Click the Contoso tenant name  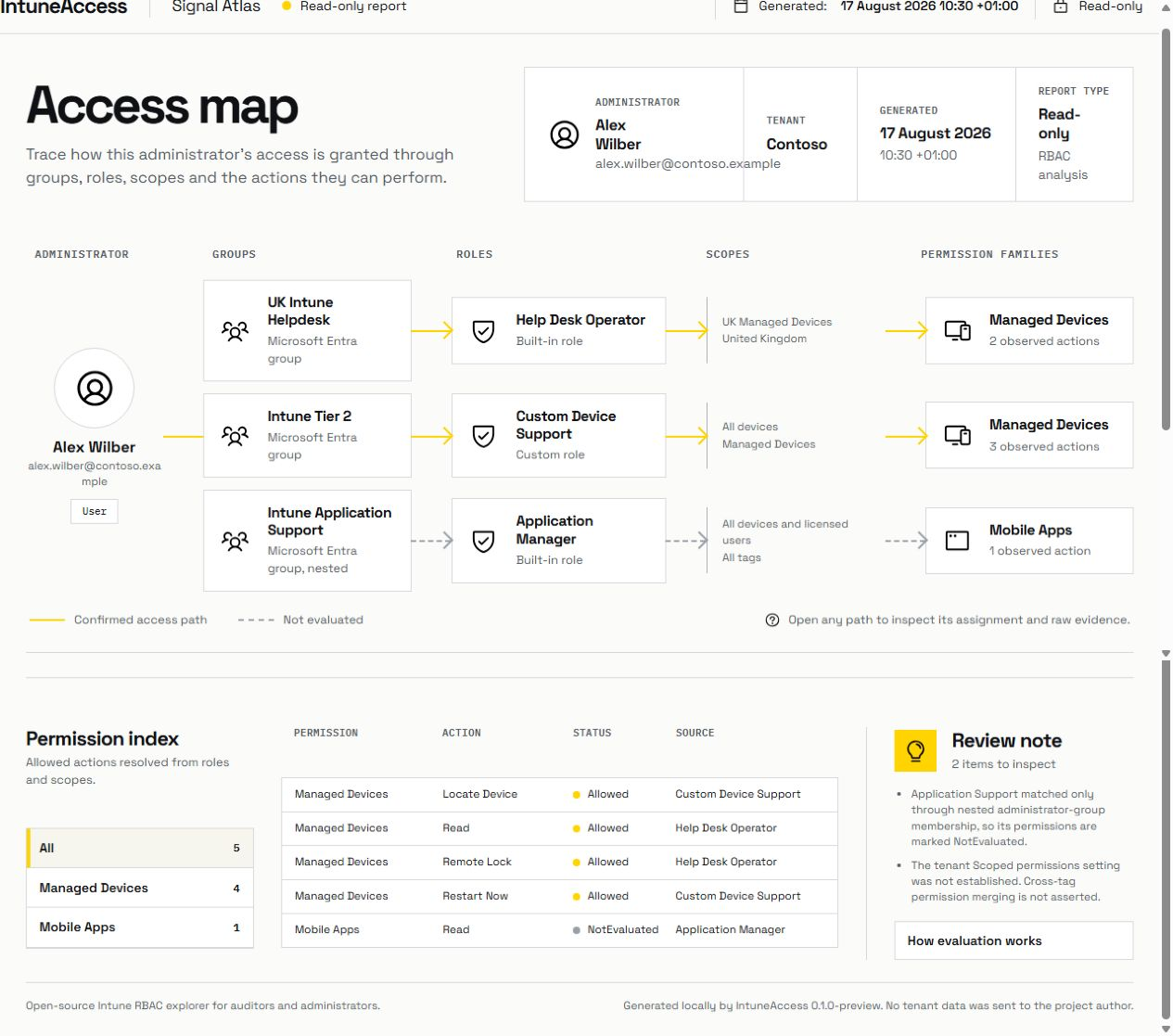click(x=797, y=144)
